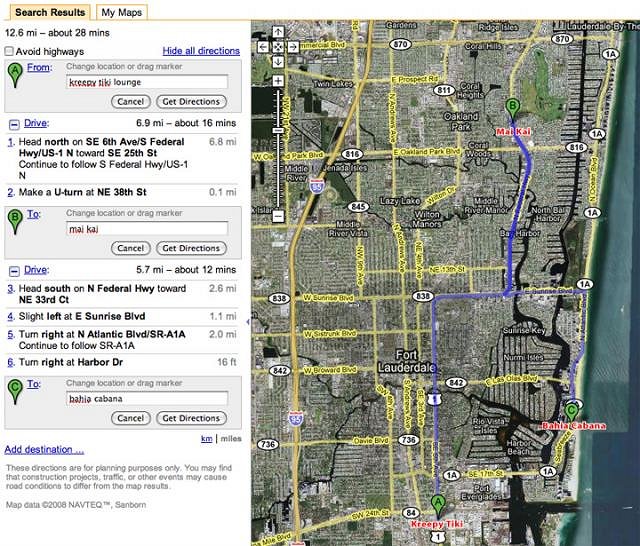Open the My Maps tab
This screenshot has width=640, height=546.
[121, 12]
